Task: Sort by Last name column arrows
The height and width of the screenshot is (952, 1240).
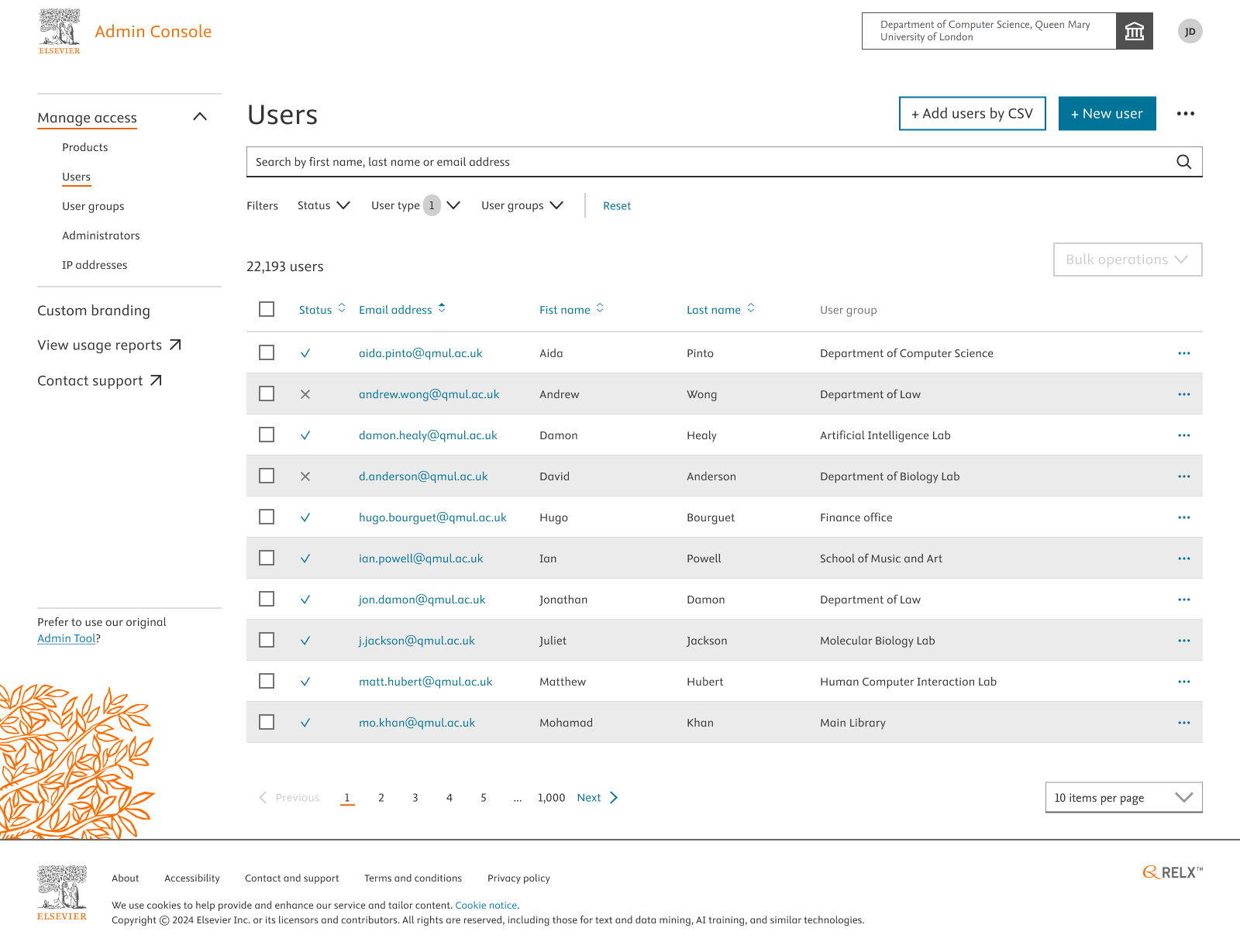Action: click(x=751, y=308)
